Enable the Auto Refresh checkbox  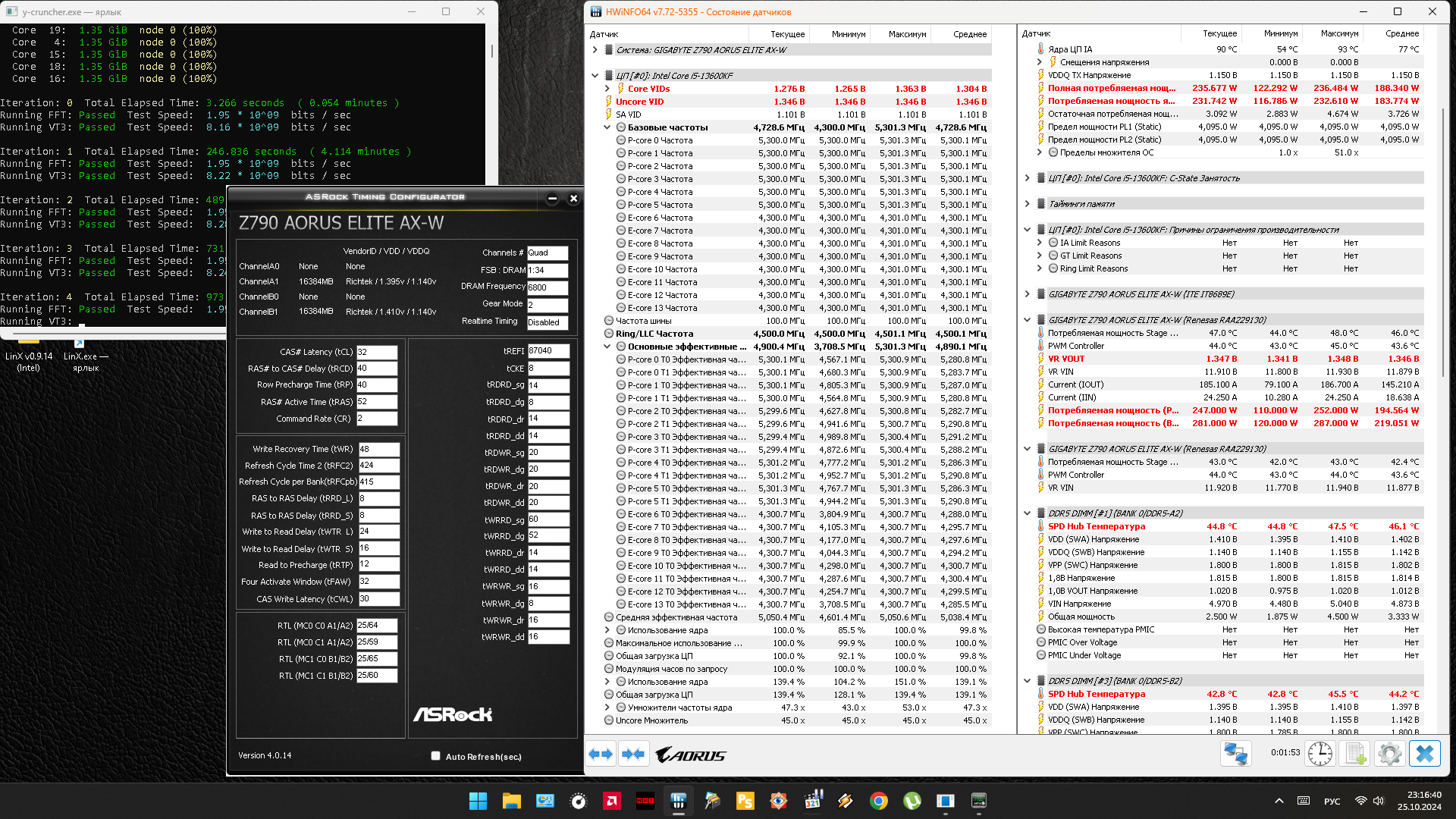point(435,756)
